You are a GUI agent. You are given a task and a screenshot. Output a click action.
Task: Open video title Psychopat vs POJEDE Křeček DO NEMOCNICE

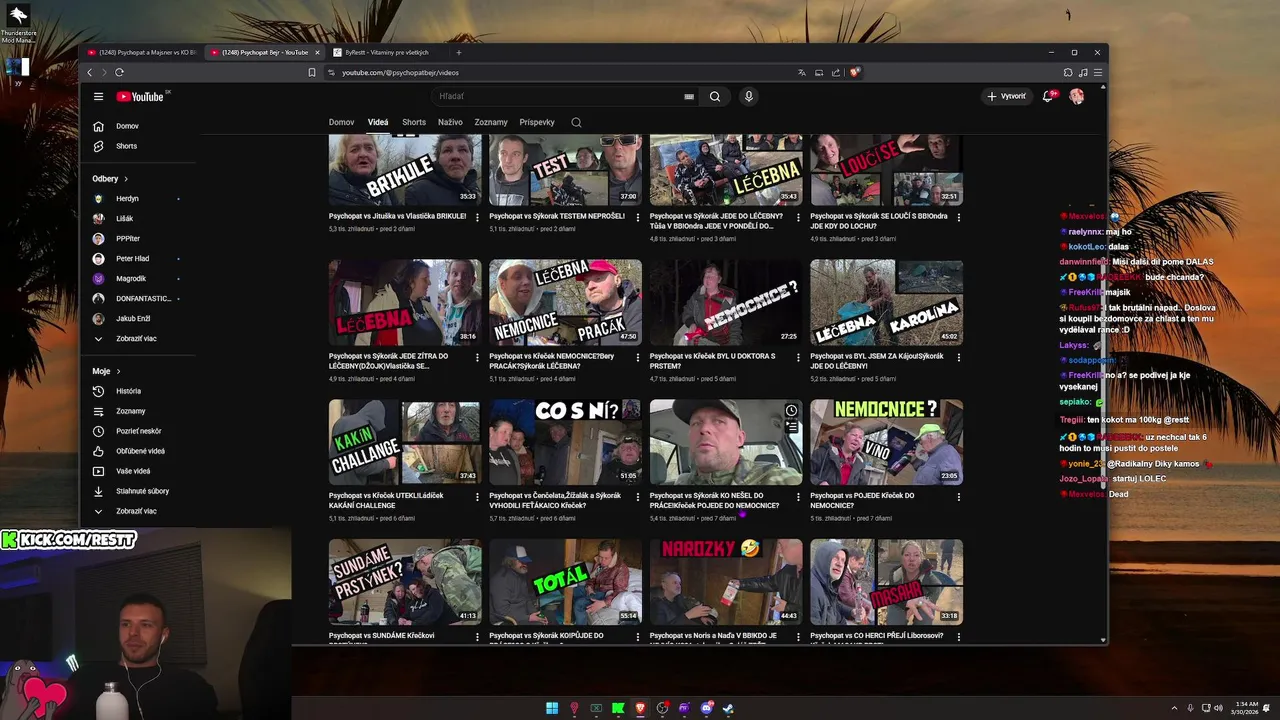point(862,501)
